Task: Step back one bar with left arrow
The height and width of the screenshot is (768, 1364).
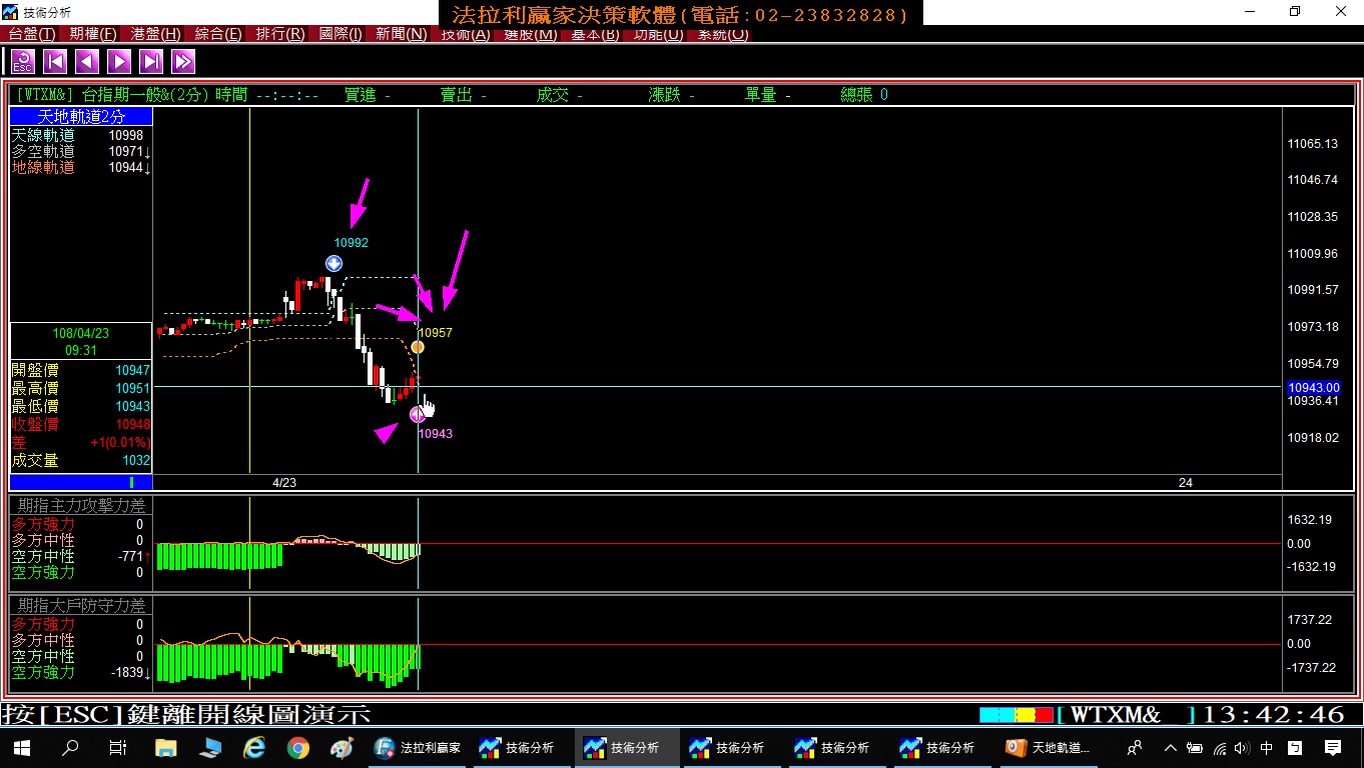Action: 87,62
